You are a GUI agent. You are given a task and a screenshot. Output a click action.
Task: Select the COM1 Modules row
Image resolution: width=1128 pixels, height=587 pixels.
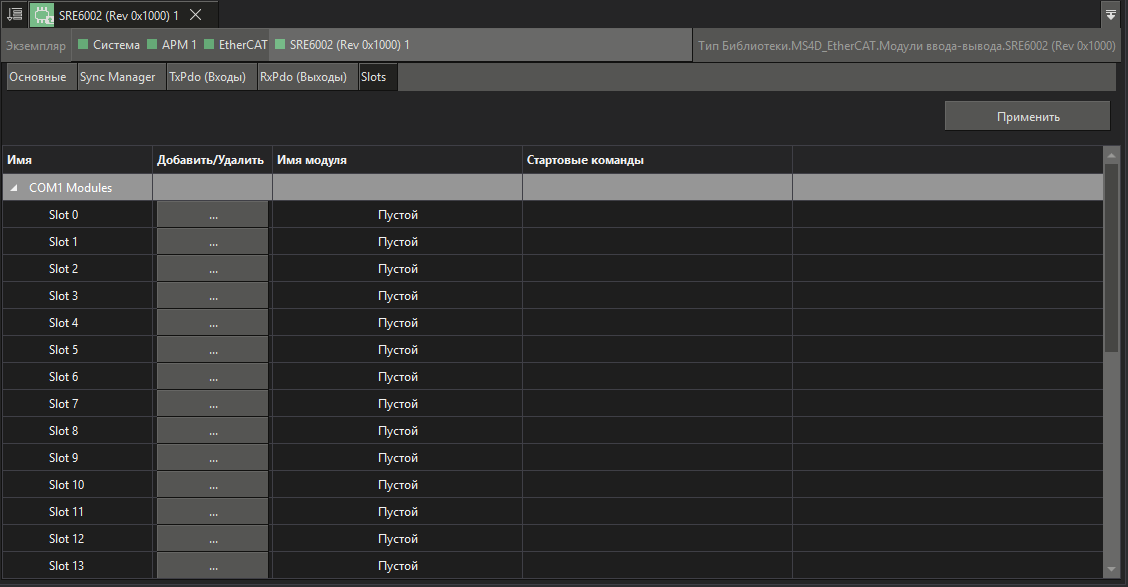(x=552, y=188)
